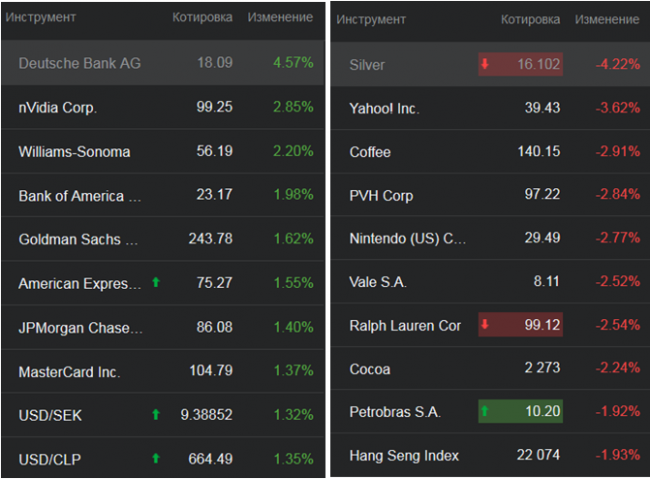The width and height of the screenshot is (650, 479).
Task: Click the red down arrow next to Silver quote
Action: (x=486, y=65)
